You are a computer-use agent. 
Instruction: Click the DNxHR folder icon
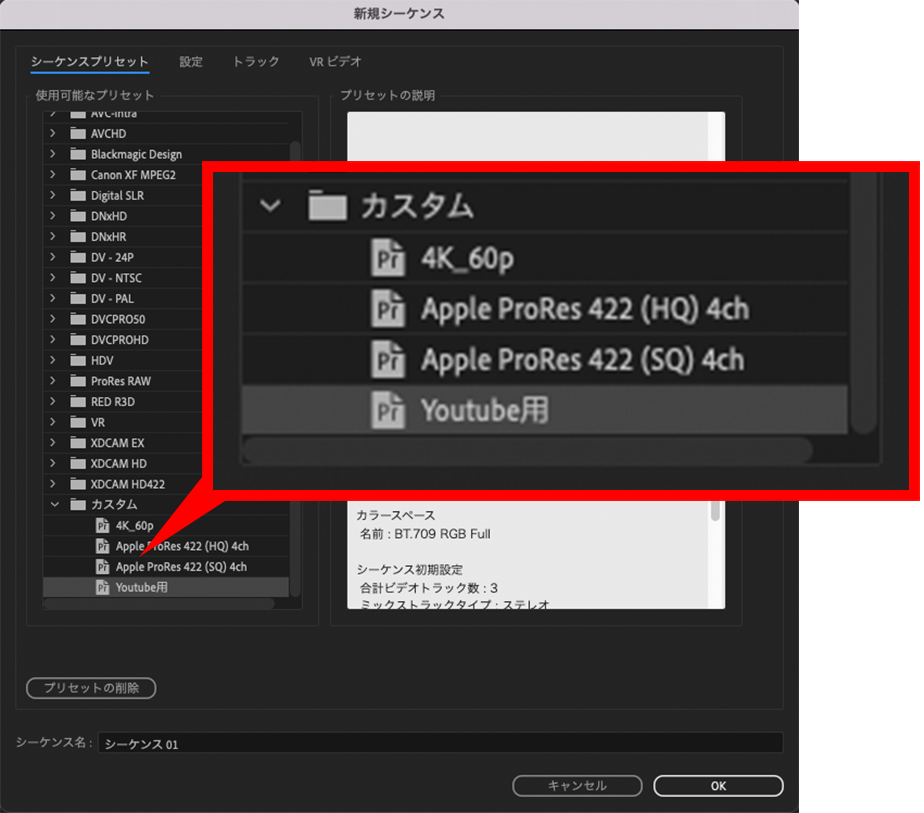click(x=78, y=237)
